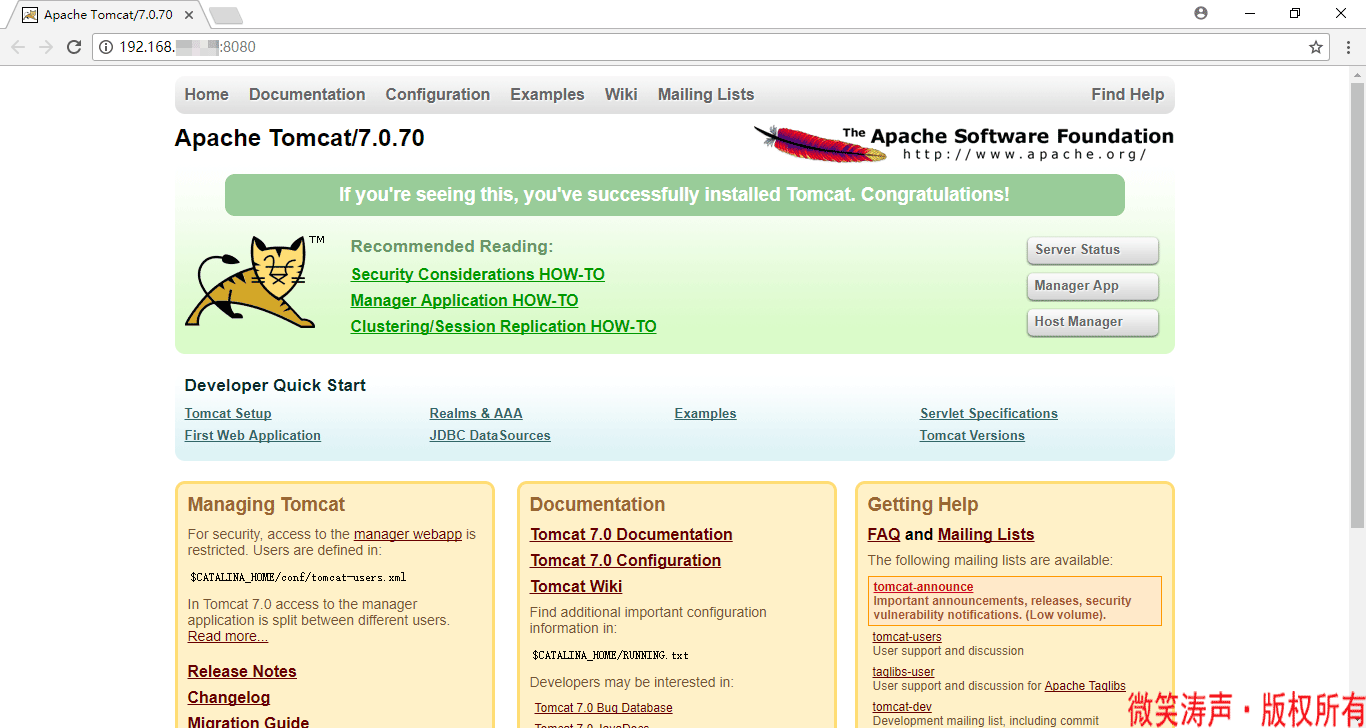Click the Tomcat cat logo

point(256,282)
